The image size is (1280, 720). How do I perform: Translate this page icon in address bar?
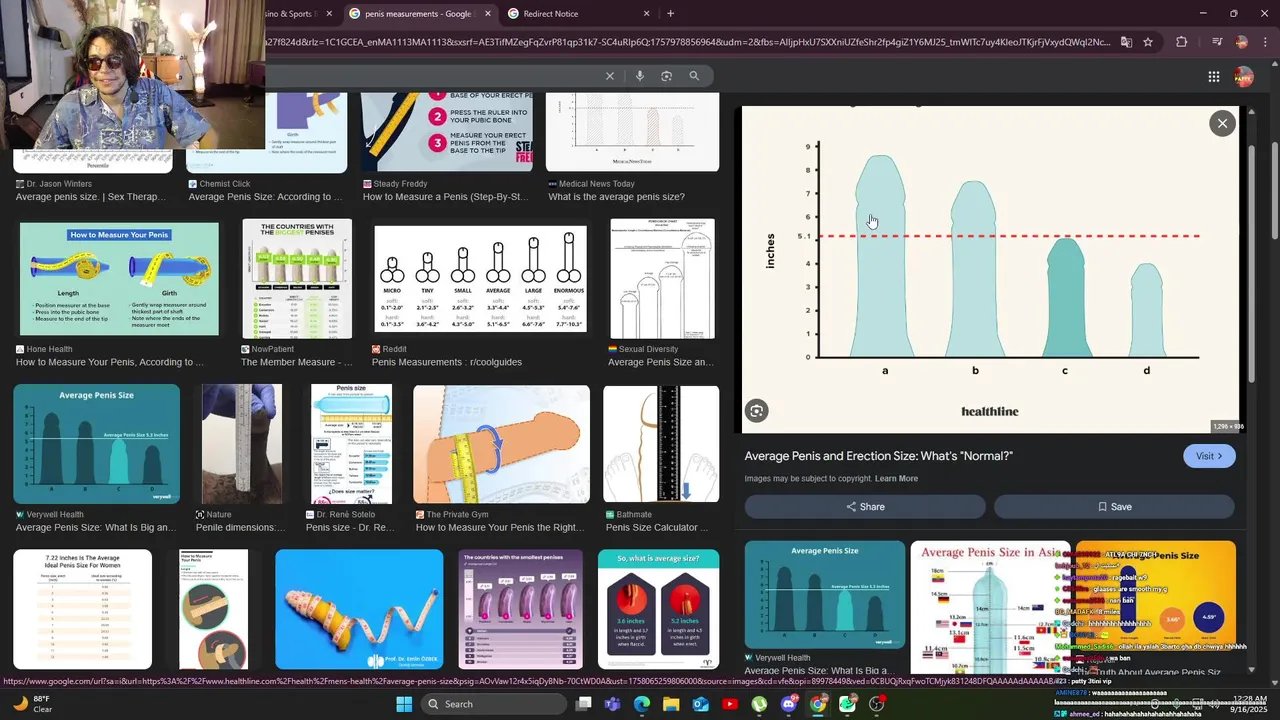tap(1126, 42)
